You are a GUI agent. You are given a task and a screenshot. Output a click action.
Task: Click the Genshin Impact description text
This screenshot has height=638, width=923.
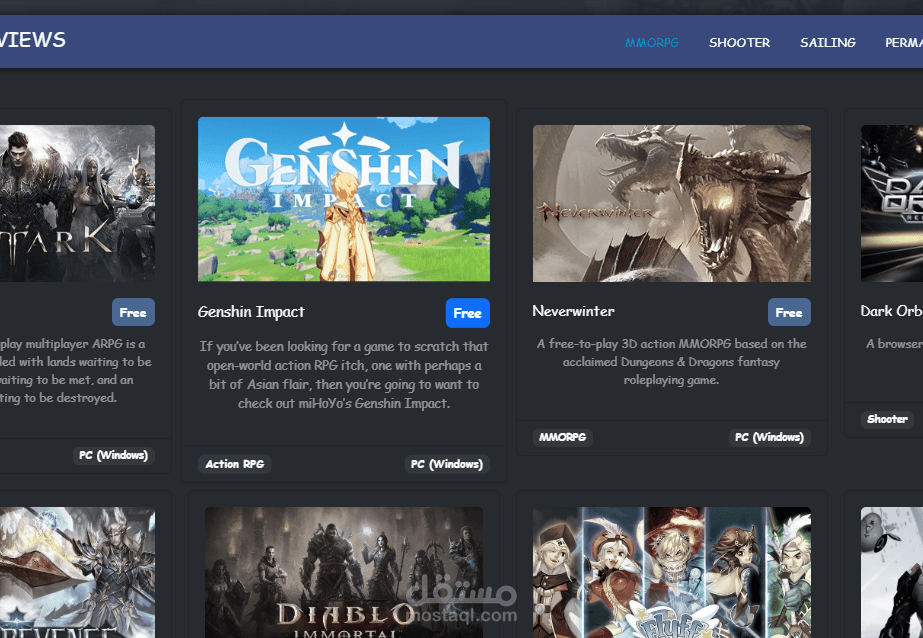(344, 375)
